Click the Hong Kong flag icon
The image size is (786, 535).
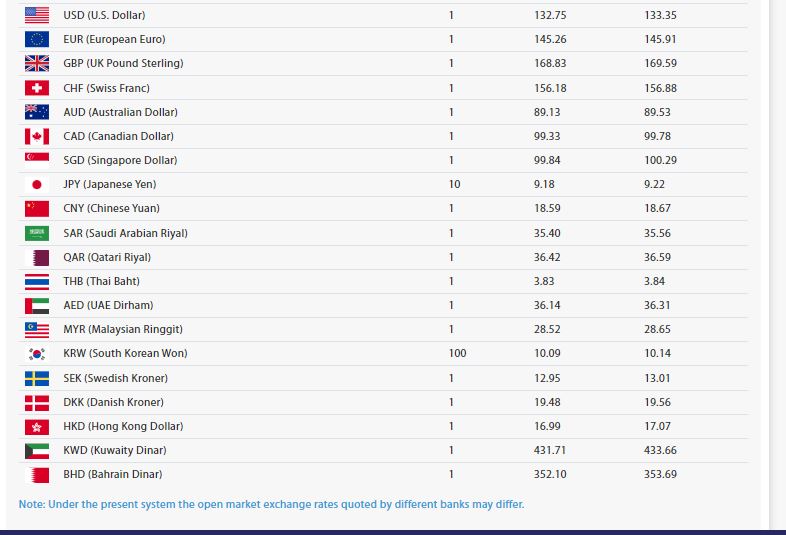click(x=37, y=426)
